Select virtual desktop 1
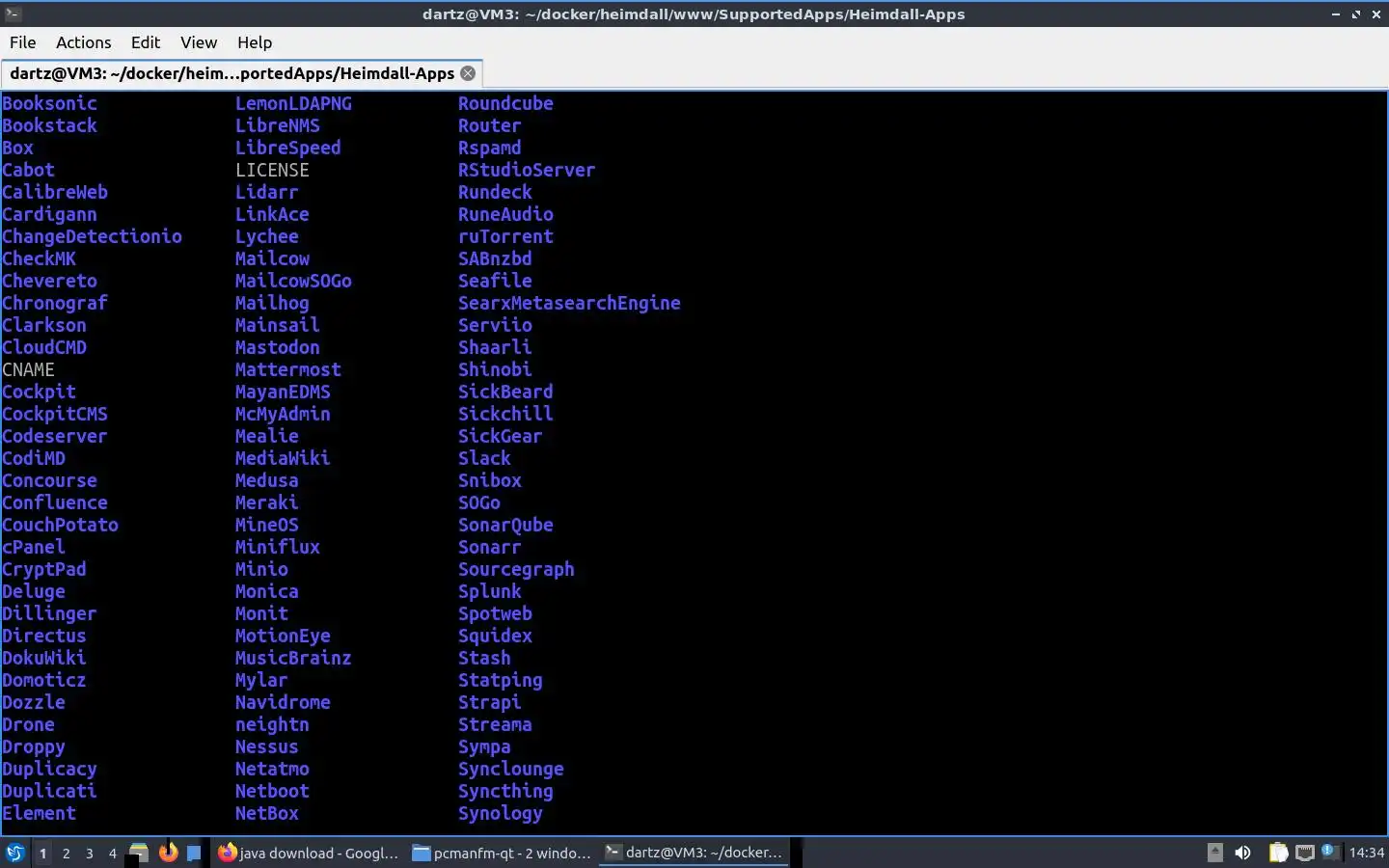The height and width of the screenshot is (868, 1389). coord(42,853)
